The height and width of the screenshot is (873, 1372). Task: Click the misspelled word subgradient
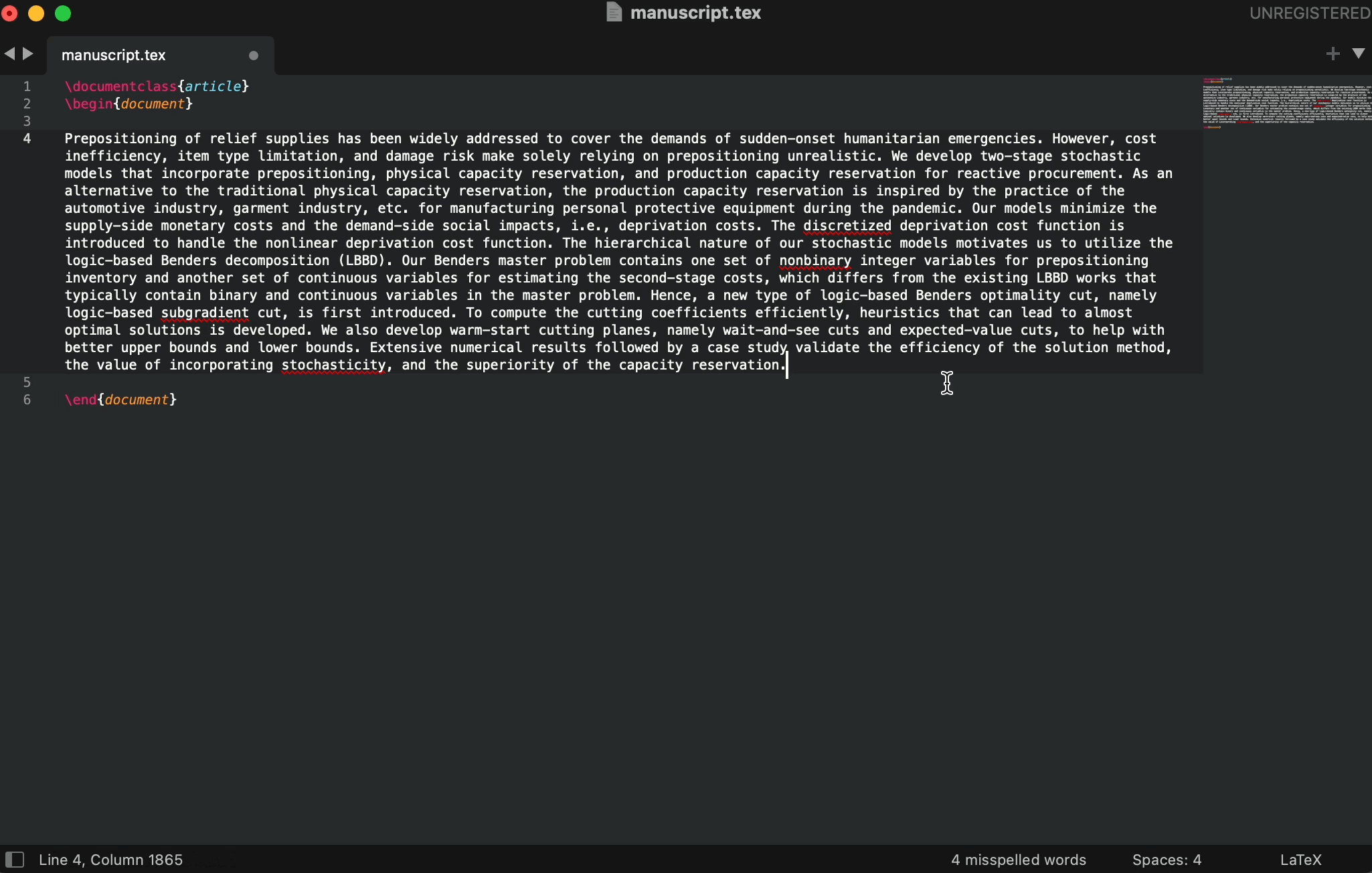click(205, 313)
